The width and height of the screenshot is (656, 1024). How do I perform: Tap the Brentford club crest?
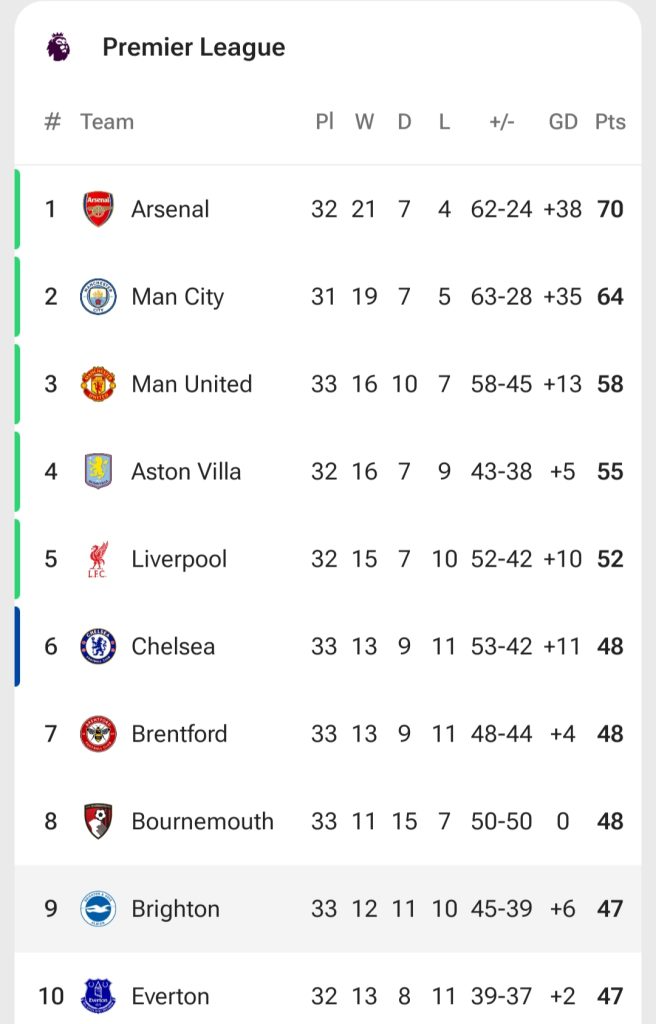(x=98, y=734)
